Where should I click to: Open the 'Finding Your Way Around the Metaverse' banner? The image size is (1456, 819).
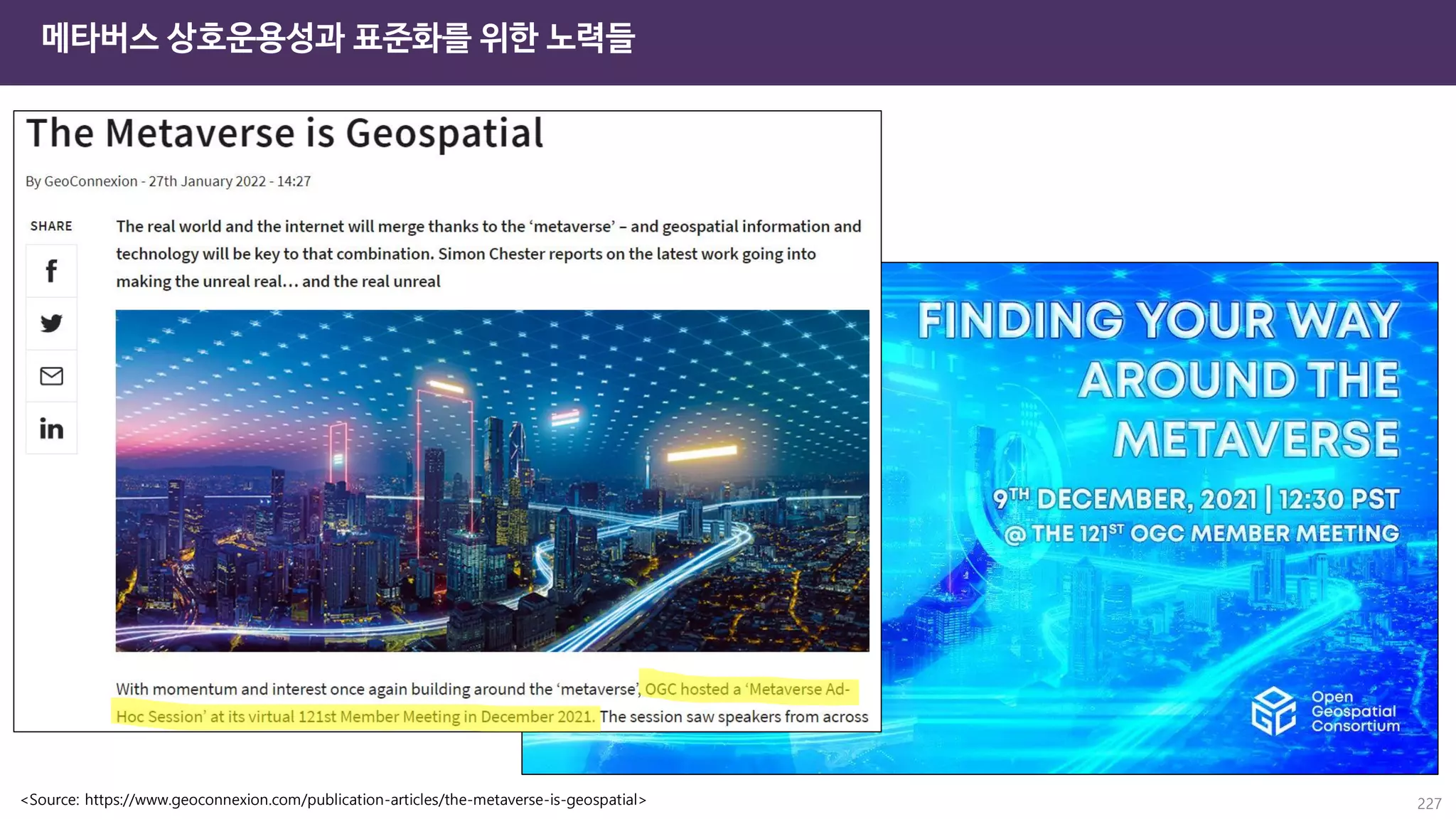point(1160,518)
